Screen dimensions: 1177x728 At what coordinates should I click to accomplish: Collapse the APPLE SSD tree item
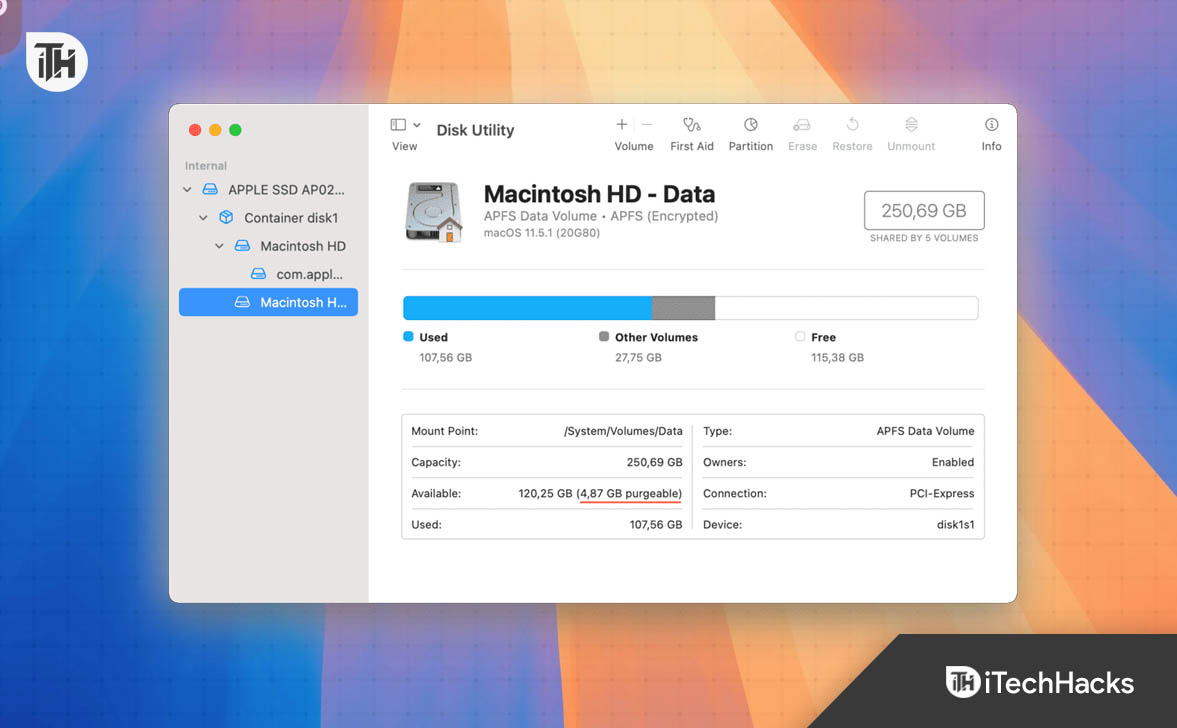coord(187,190)
